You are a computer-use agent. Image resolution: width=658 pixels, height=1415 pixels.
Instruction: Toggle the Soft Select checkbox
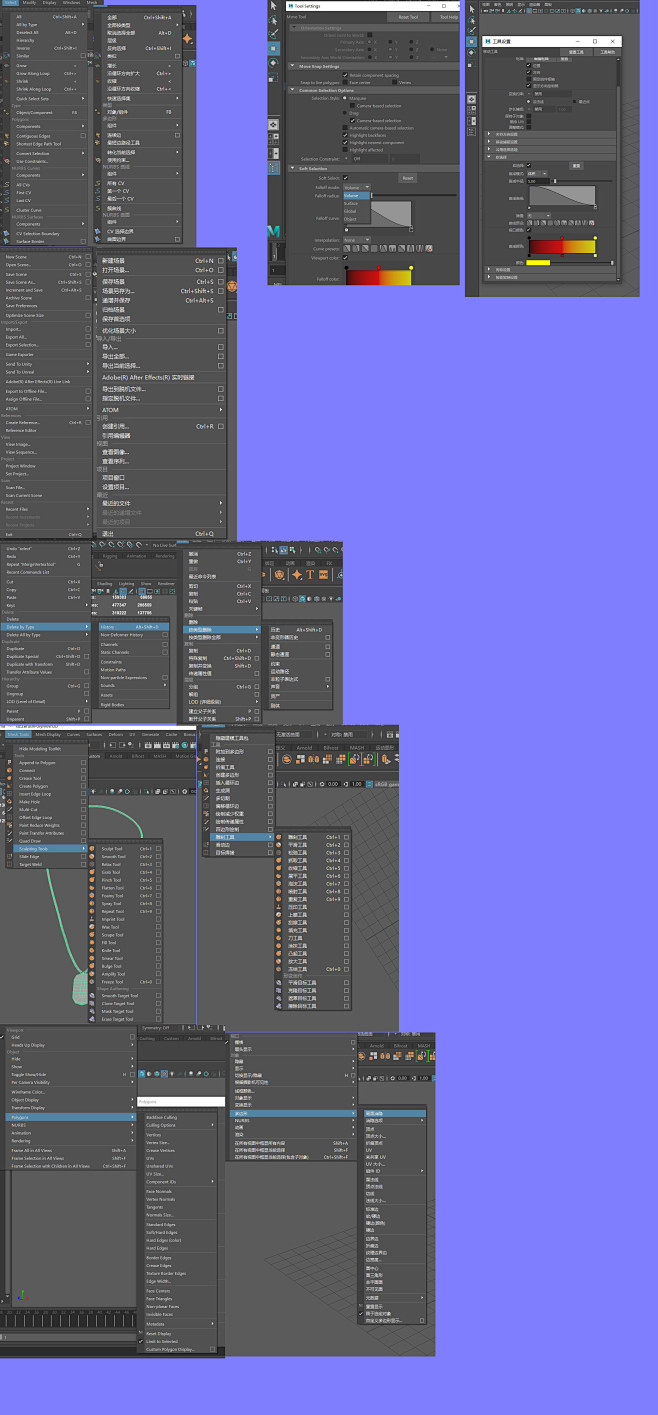coord(347,178)
